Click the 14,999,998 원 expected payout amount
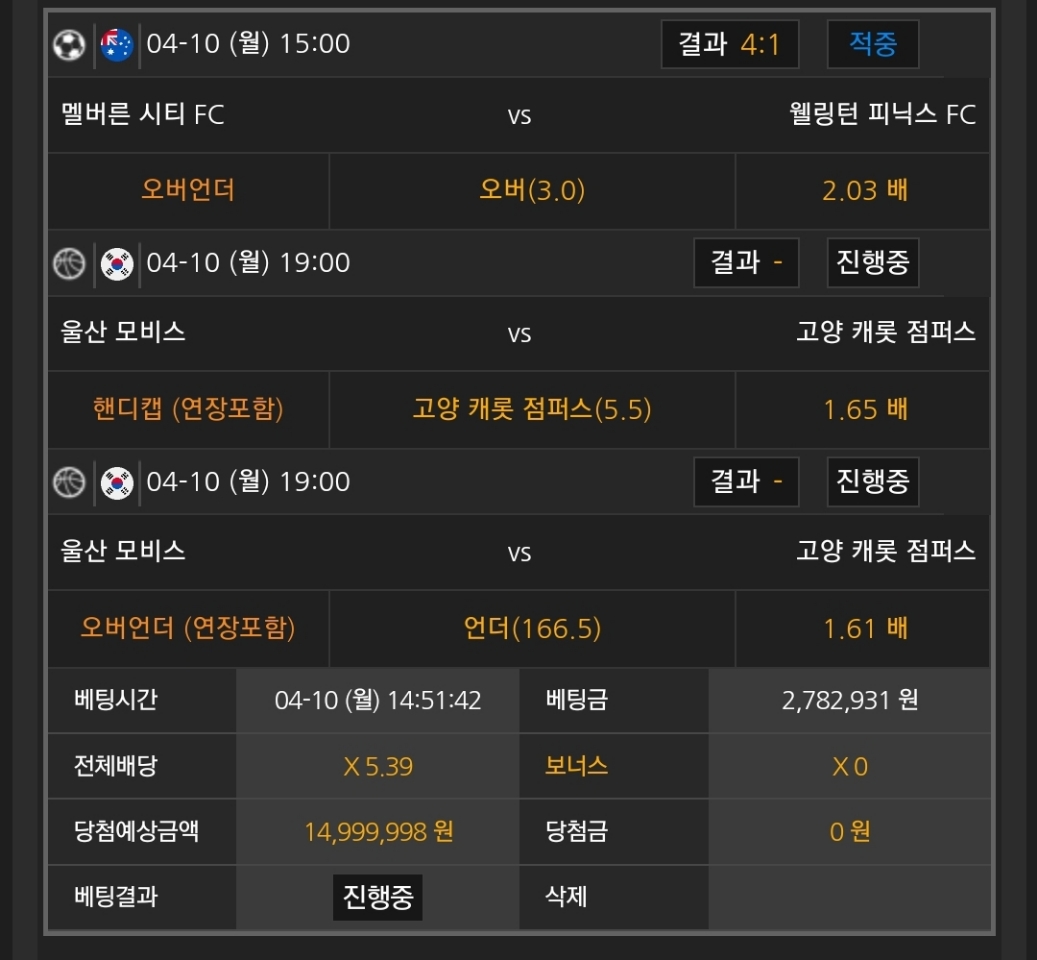The image size is (1037, 960). 378,831
